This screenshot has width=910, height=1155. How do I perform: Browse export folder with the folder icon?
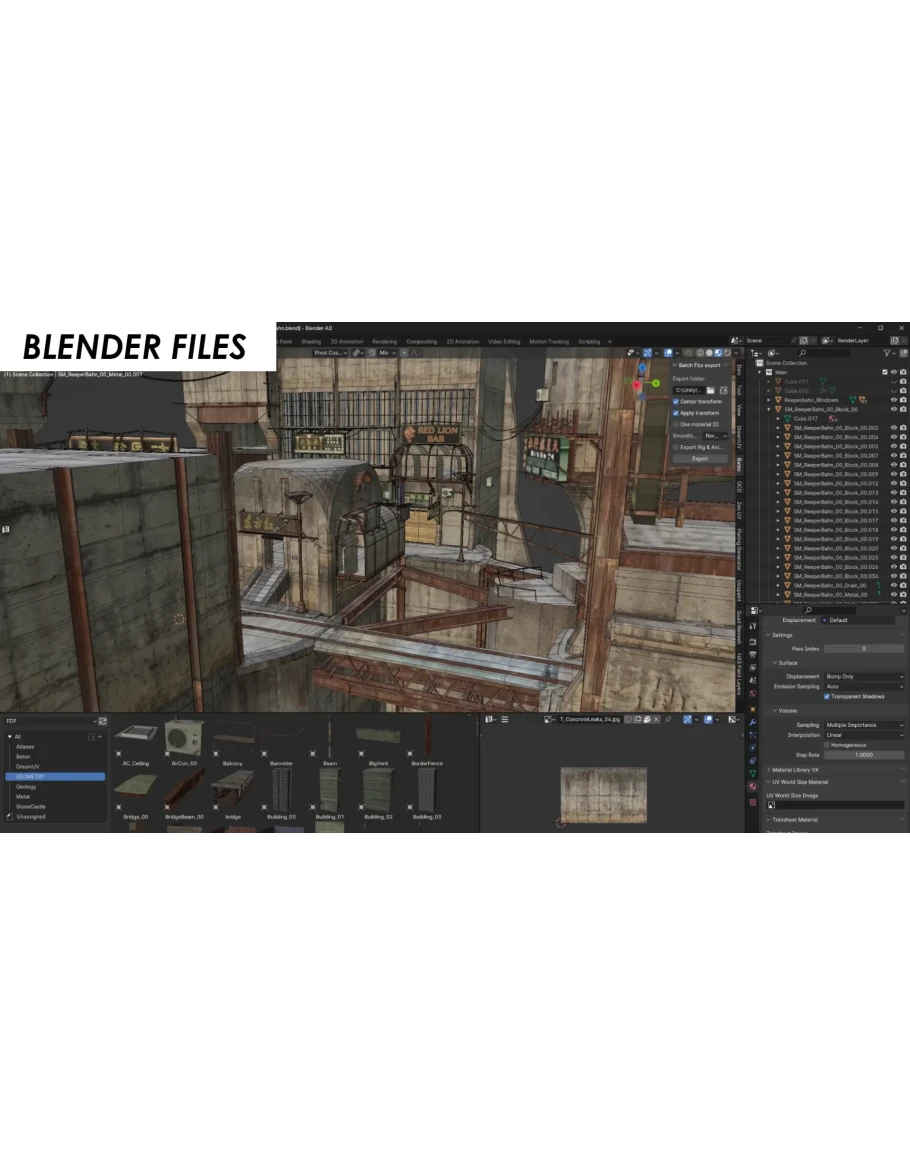(x=710, y=390)
